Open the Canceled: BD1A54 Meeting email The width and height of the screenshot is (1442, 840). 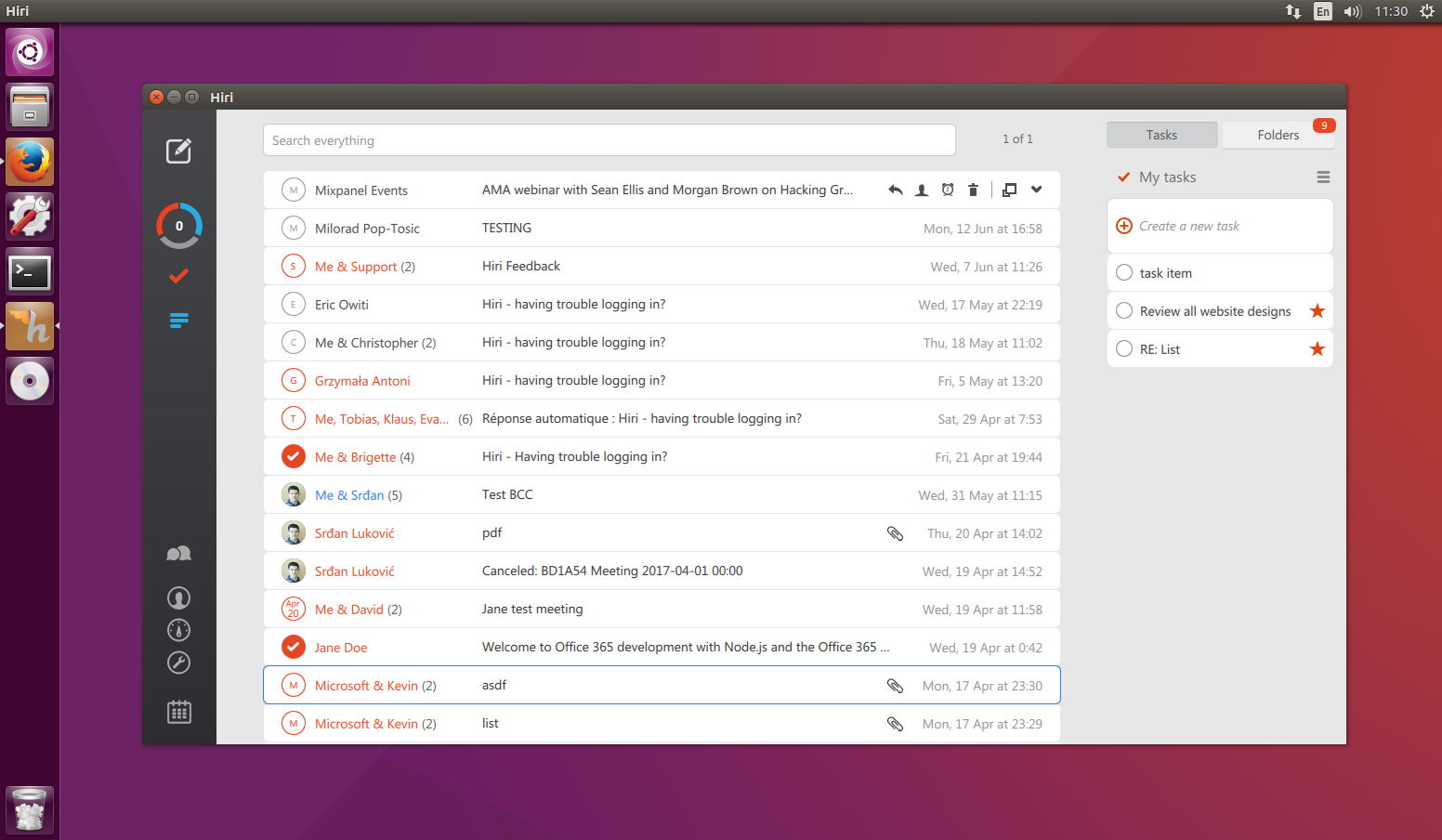662,571
